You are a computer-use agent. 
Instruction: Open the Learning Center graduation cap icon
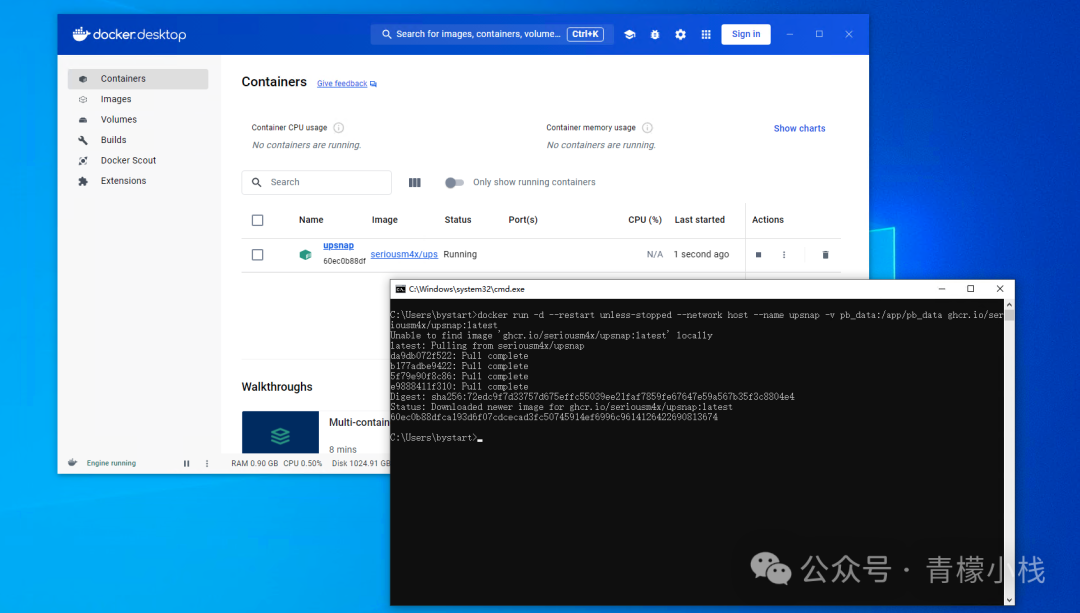click(x=629, y=34)
